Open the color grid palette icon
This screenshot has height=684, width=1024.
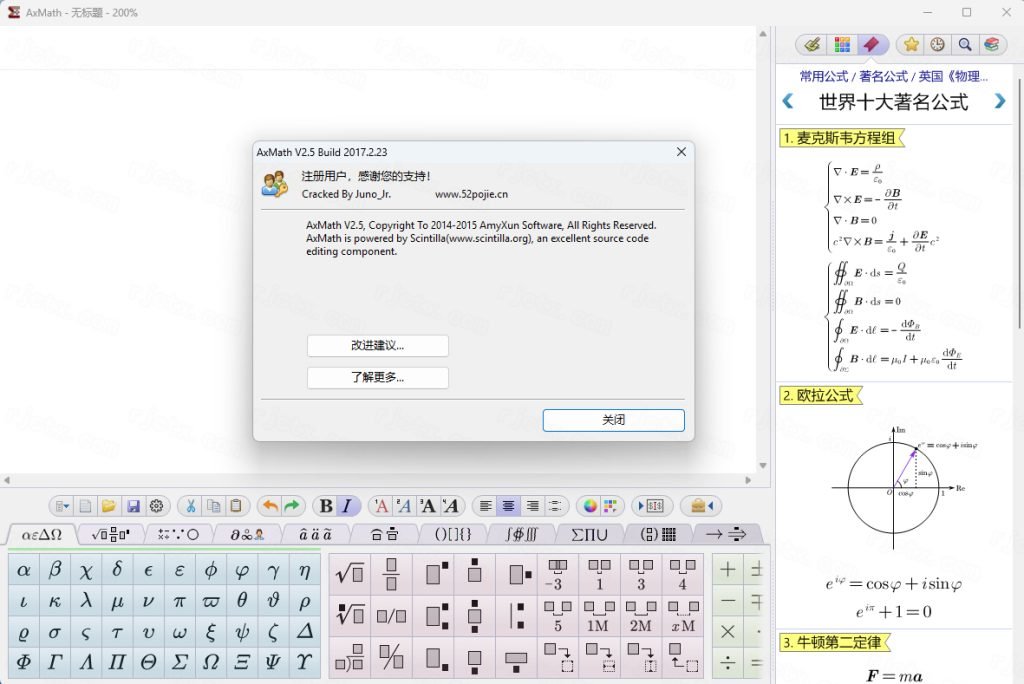(610, 506)
